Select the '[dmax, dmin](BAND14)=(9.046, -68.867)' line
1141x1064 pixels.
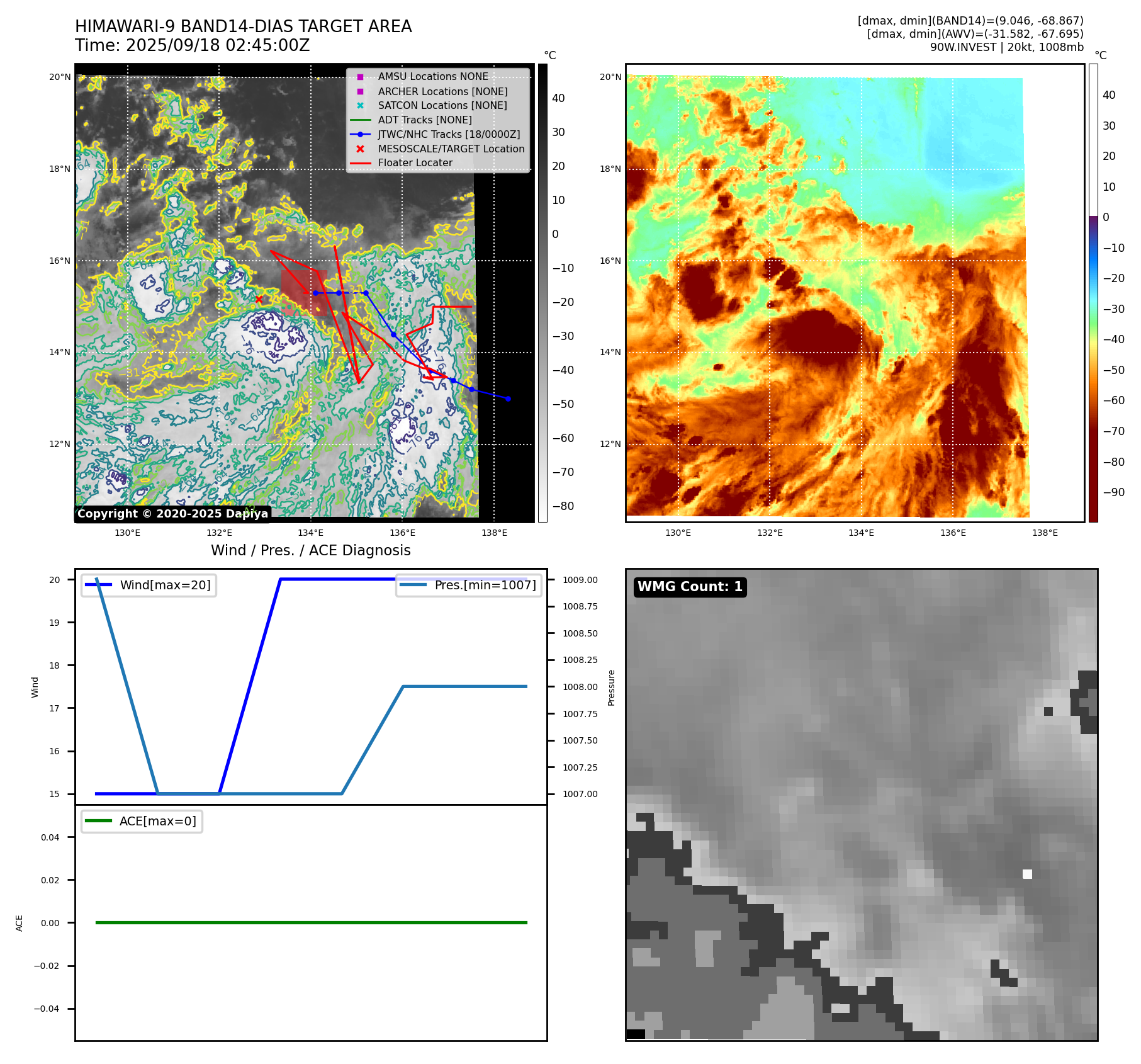pyautogui.click(x=970, y=21)
